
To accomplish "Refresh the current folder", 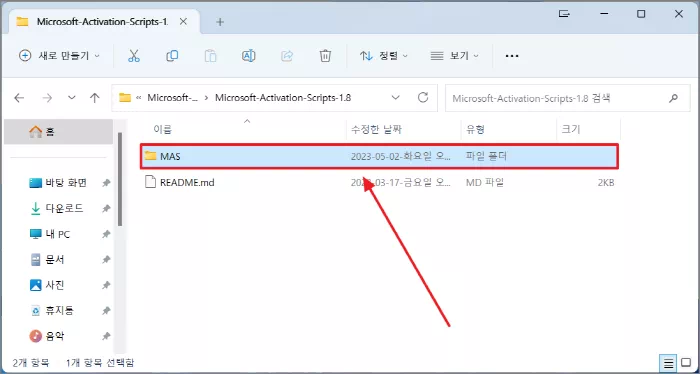I will (423, 98).
